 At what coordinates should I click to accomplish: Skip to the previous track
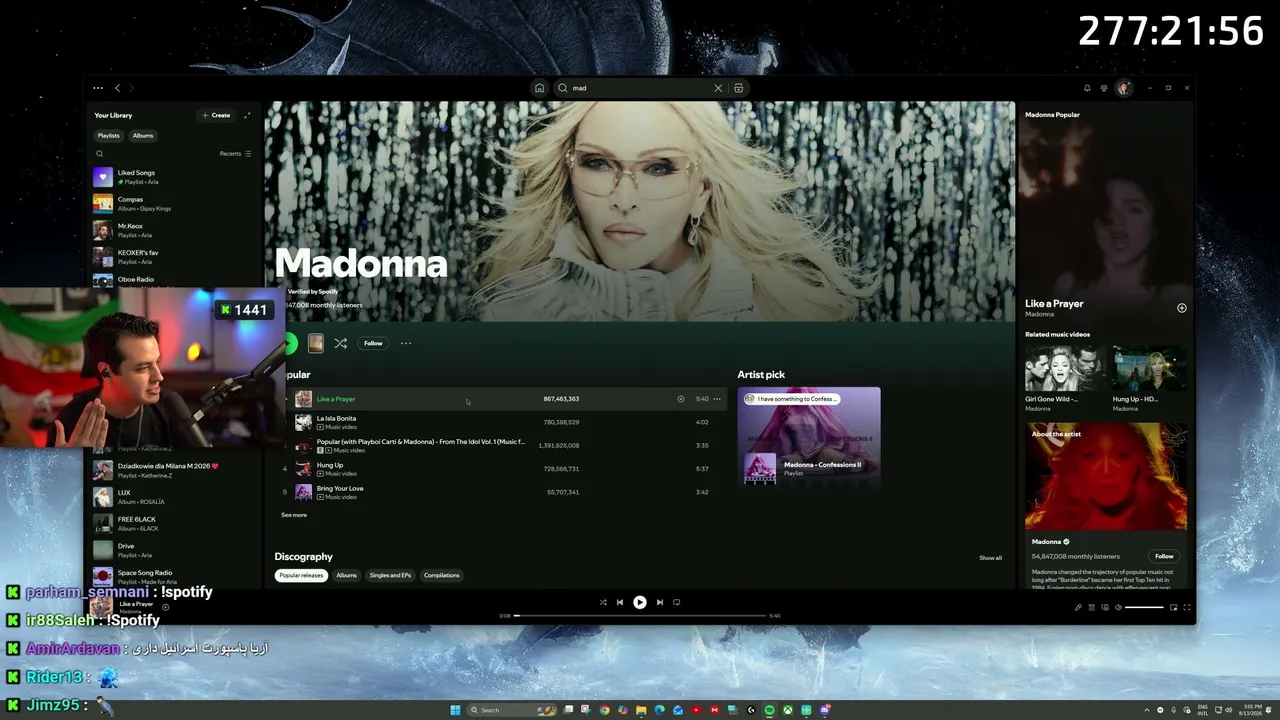point(620,602)
